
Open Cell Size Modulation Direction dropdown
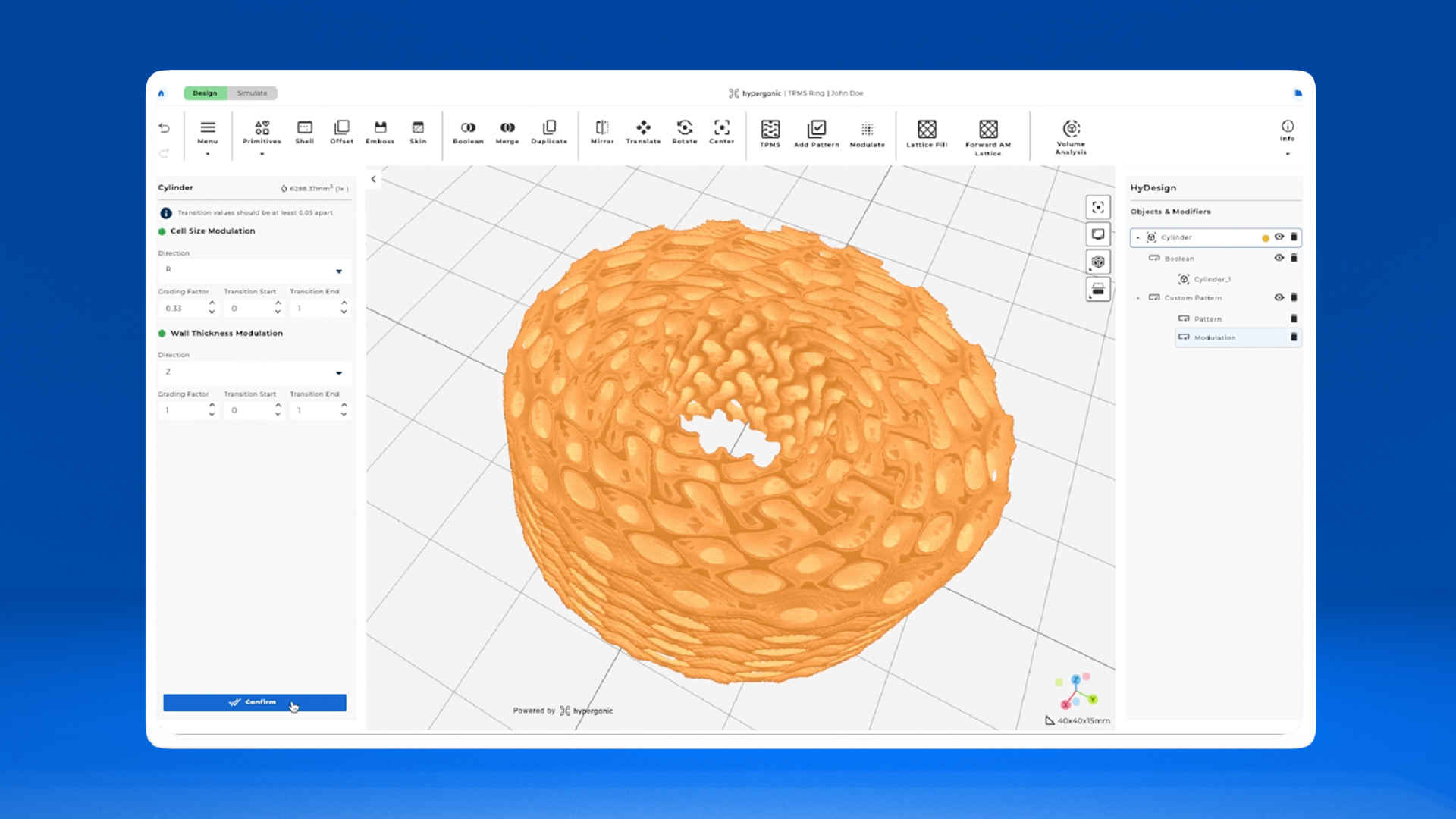254,271
